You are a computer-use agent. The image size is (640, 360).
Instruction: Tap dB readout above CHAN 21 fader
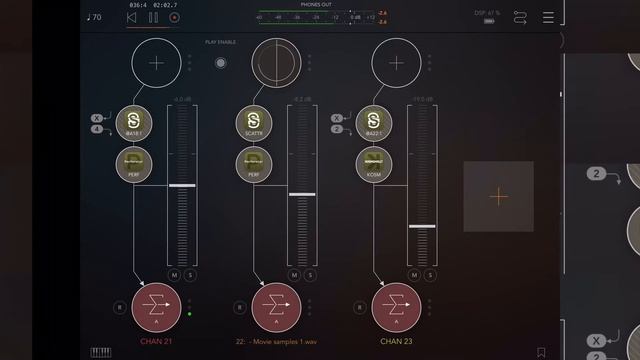[182, 99]
